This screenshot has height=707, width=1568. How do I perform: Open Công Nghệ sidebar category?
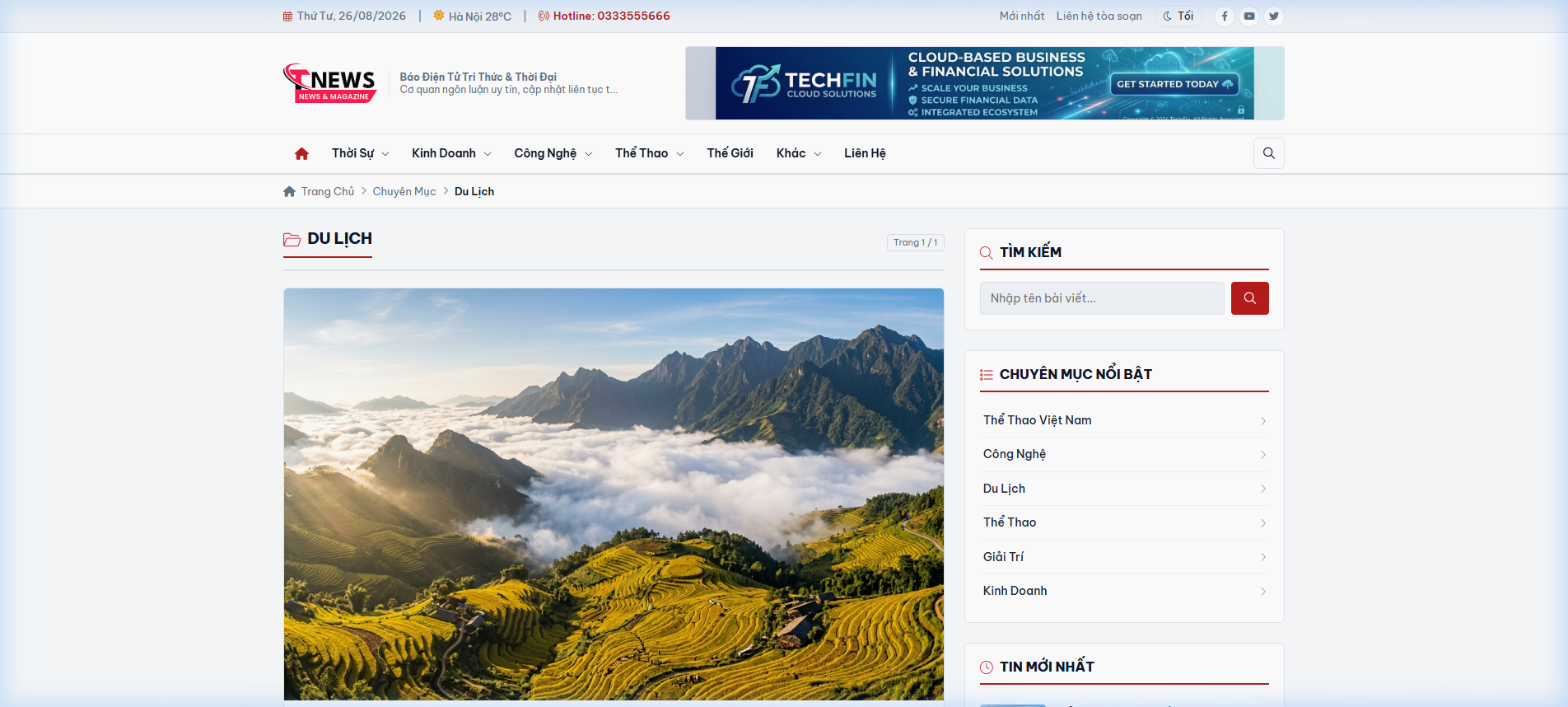1124,454
